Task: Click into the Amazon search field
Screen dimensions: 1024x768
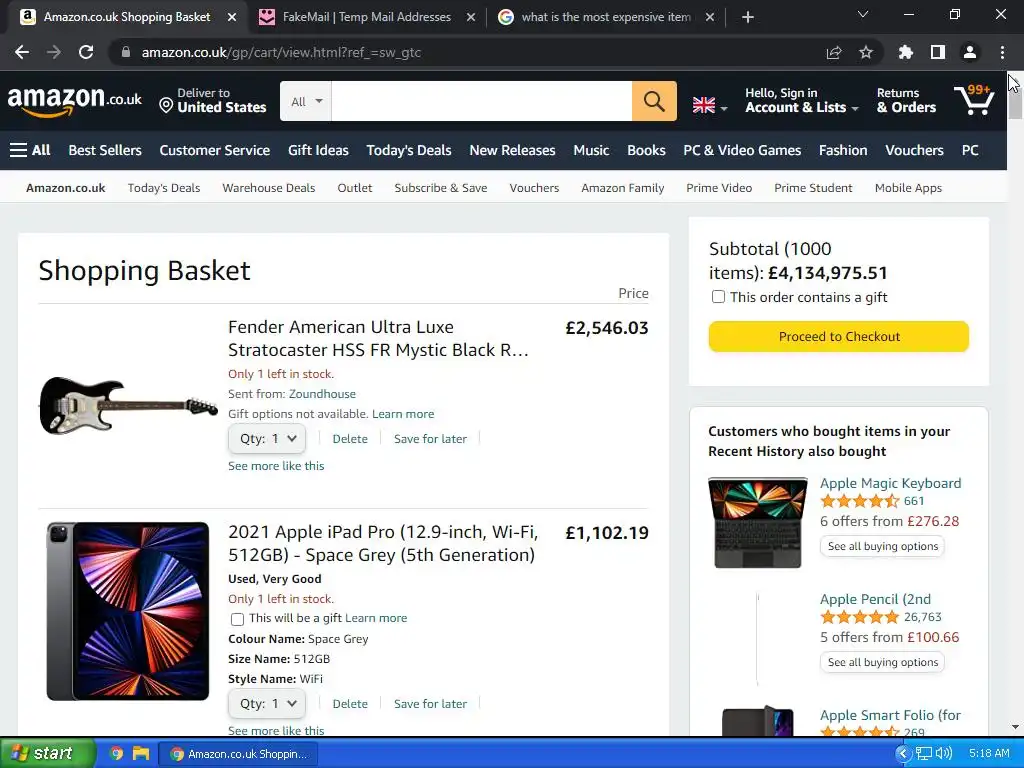Action: [481, 101]
